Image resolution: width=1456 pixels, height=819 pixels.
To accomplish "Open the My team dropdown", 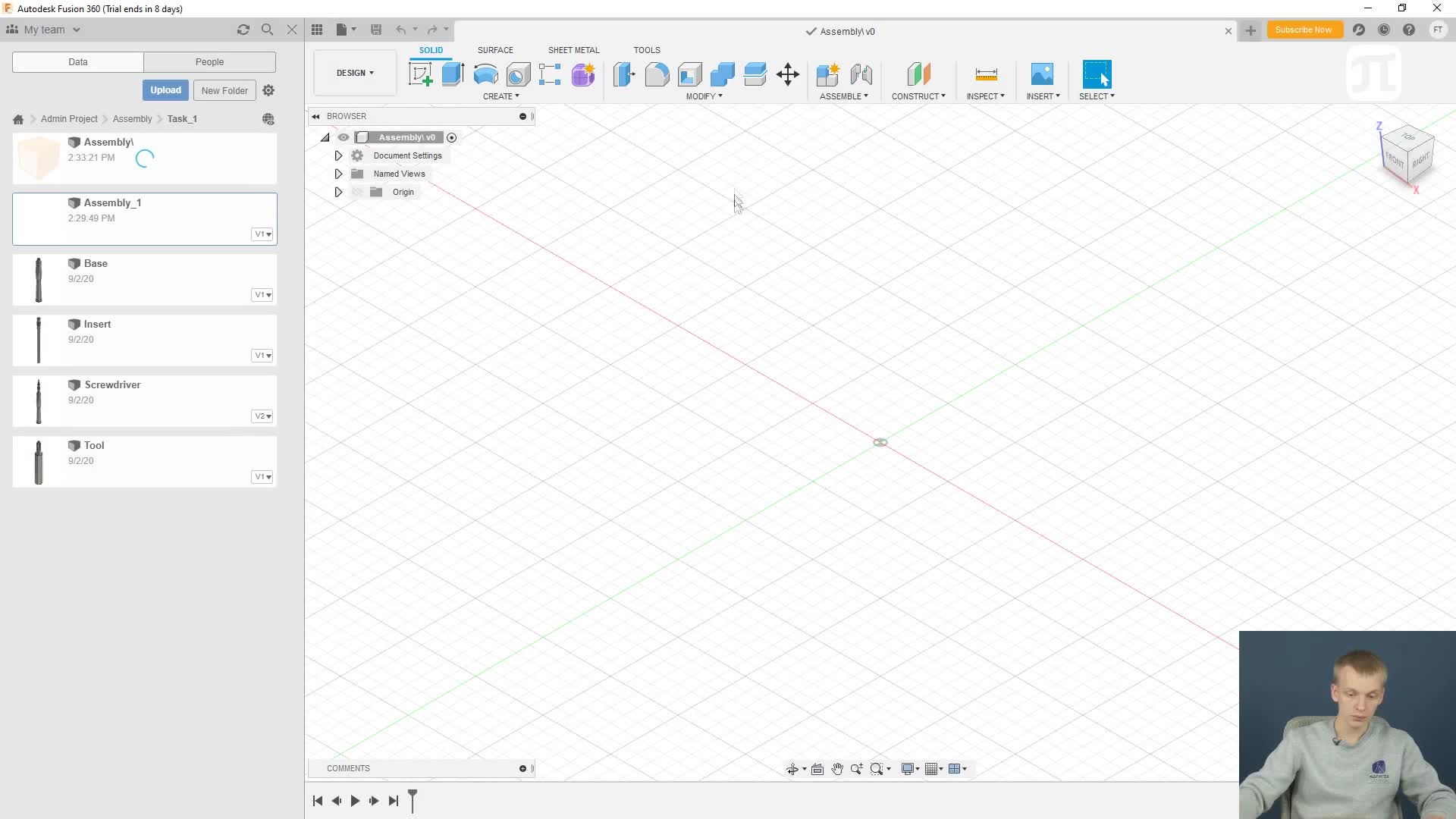I will (44, 30).
